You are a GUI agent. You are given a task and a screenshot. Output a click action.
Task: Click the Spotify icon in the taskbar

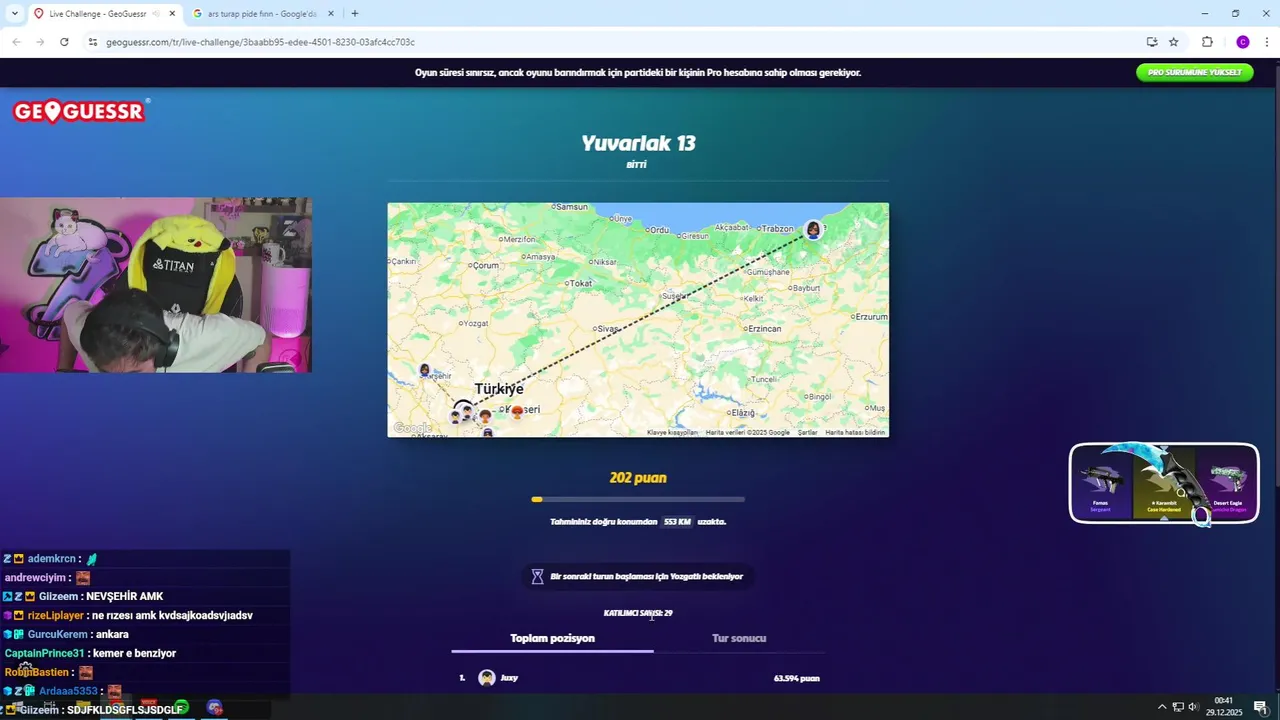point(182,707)
